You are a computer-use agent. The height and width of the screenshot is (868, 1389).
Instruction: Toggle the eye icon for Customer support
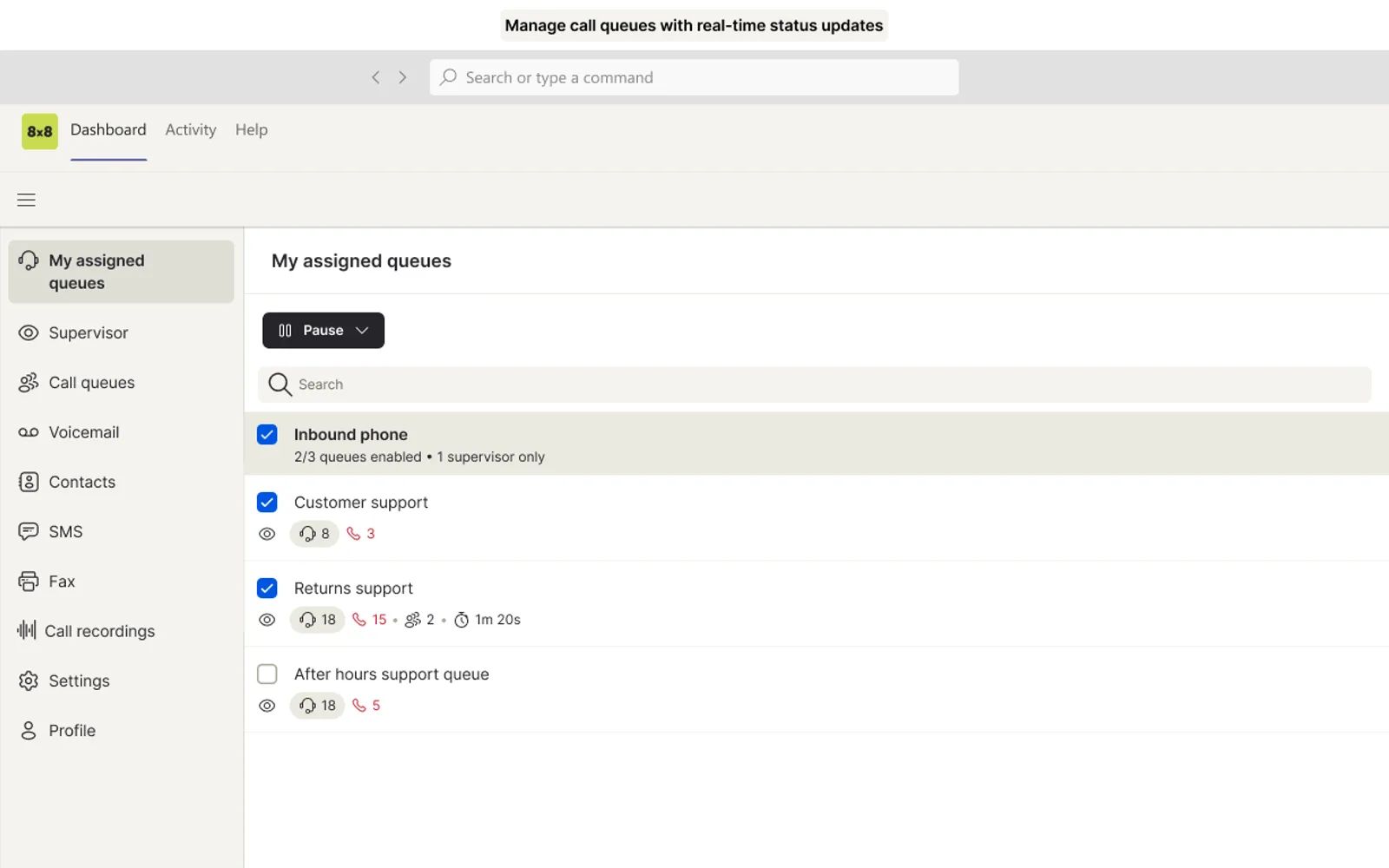(x=267, y=534)
